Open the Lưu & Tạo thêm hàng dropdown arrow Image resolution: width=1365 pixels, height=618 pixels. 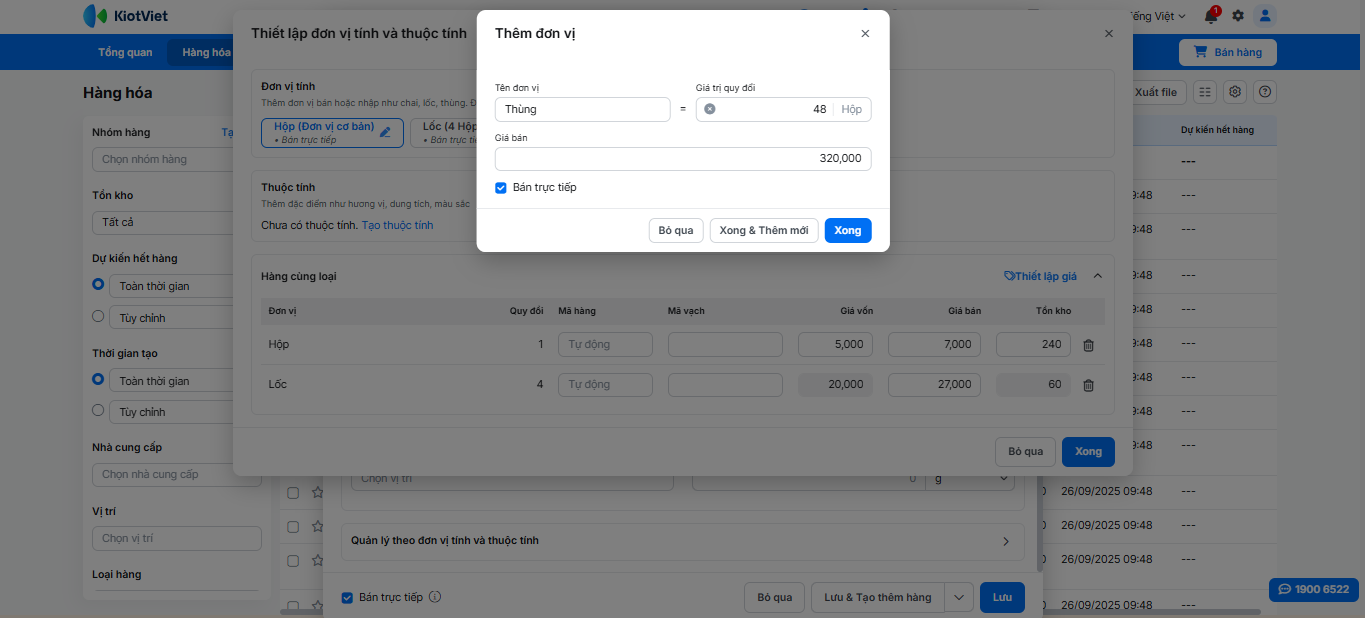(x=959, y=597)
